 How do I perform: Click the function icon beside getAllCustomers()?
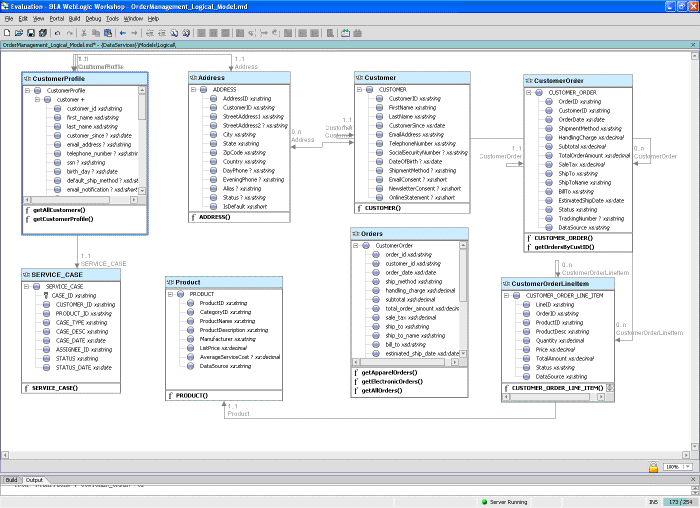[x=28, y=210]
